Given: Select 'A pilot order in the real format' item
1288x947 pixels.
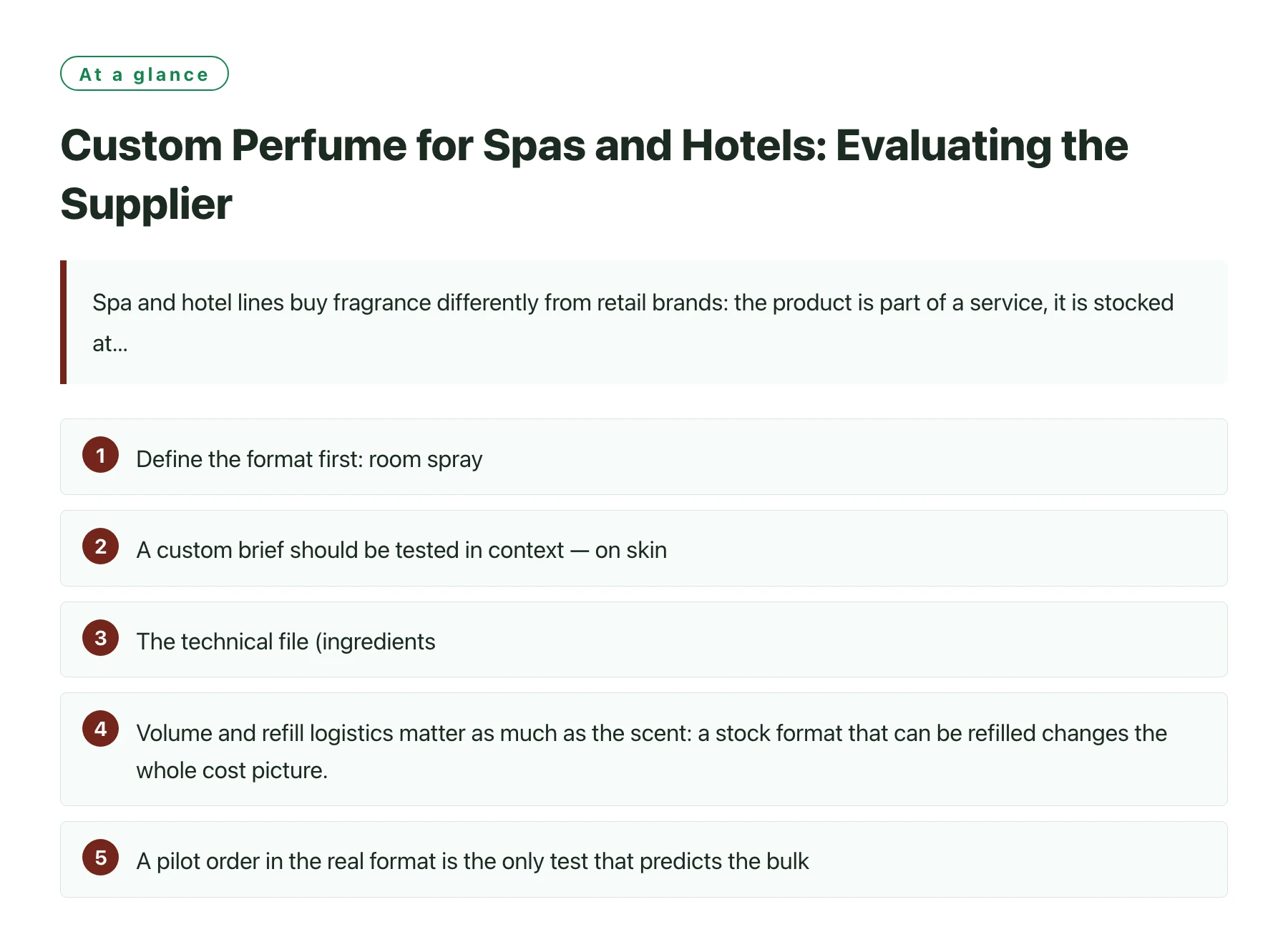Looking at the screenshot, I should tap(644, 859).
